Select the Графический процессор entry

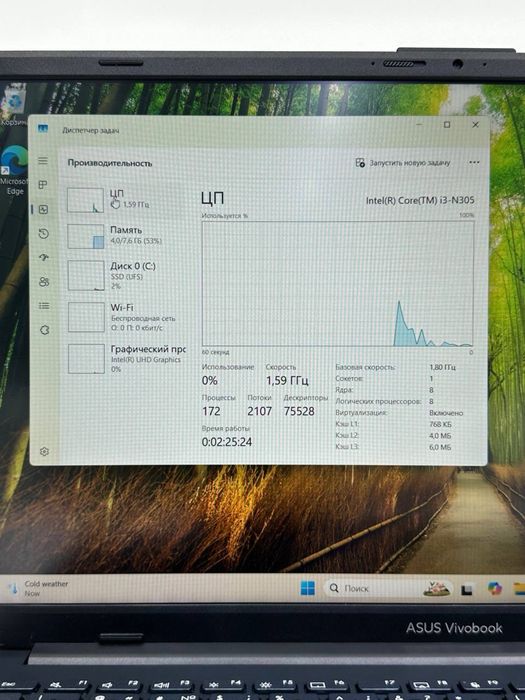pyautogui.click(x=127, y=358)
